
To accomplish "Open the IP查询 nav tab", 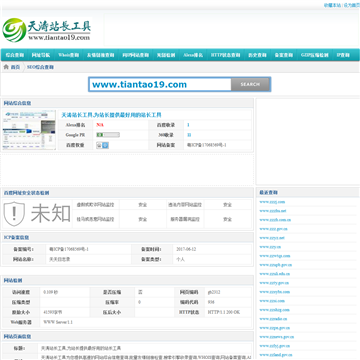I will (343, 55).
